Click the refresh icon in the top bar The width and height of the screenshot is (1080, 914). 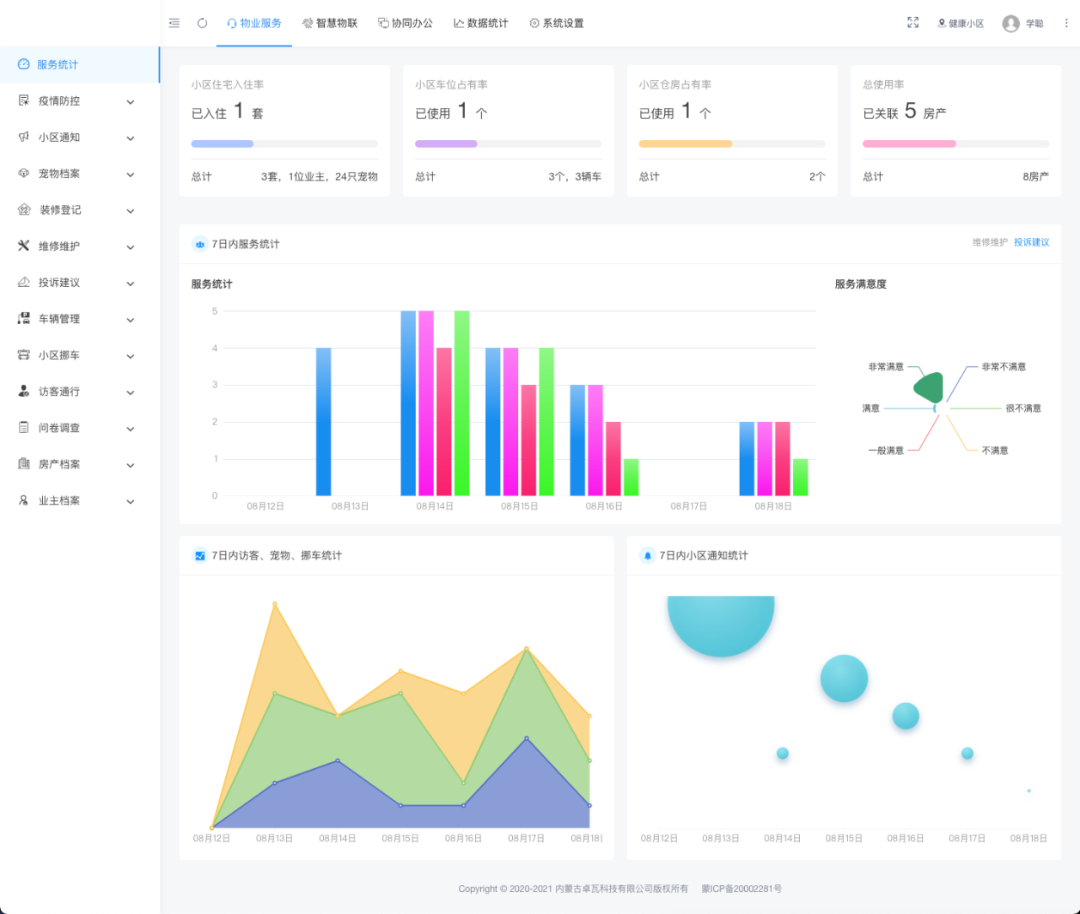[x=202, y=23]
